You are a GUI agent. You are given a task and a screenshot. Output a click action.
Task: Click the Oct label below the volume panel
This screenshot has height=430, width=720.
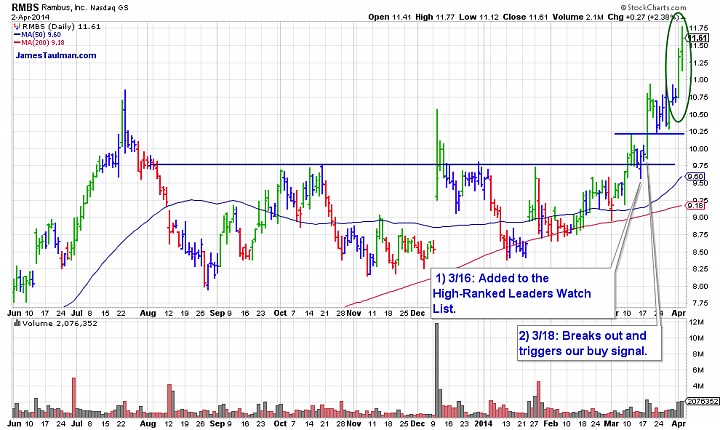[280, 424]
